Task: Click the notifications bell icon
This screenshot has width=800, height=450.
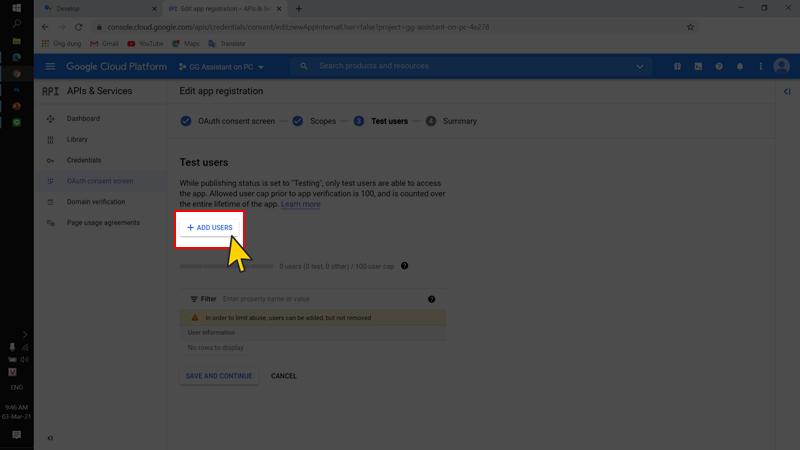Action: (x=740, y=67)
